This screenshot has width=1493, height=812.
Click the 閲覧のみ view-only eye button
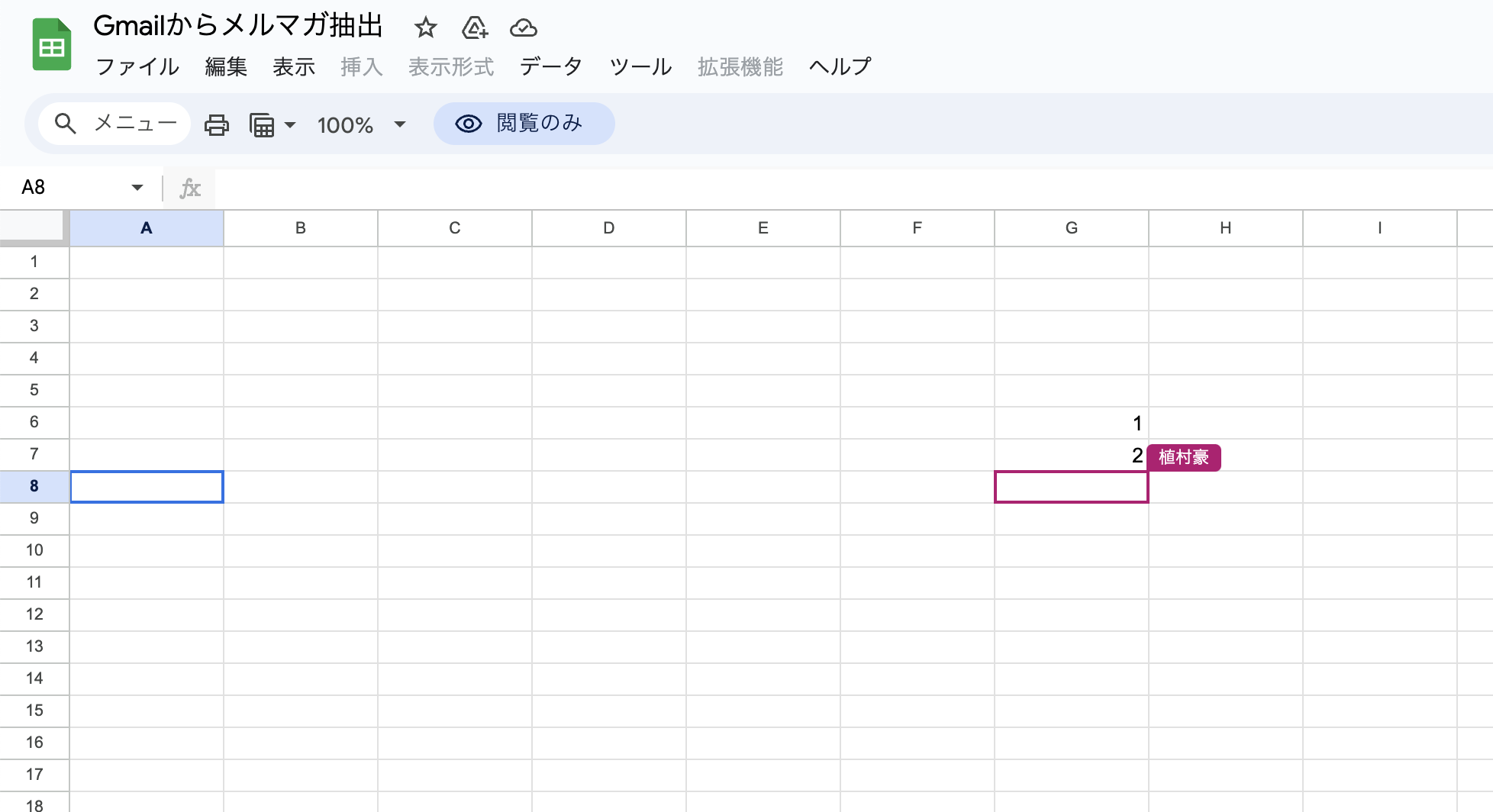tap(524, 124)
